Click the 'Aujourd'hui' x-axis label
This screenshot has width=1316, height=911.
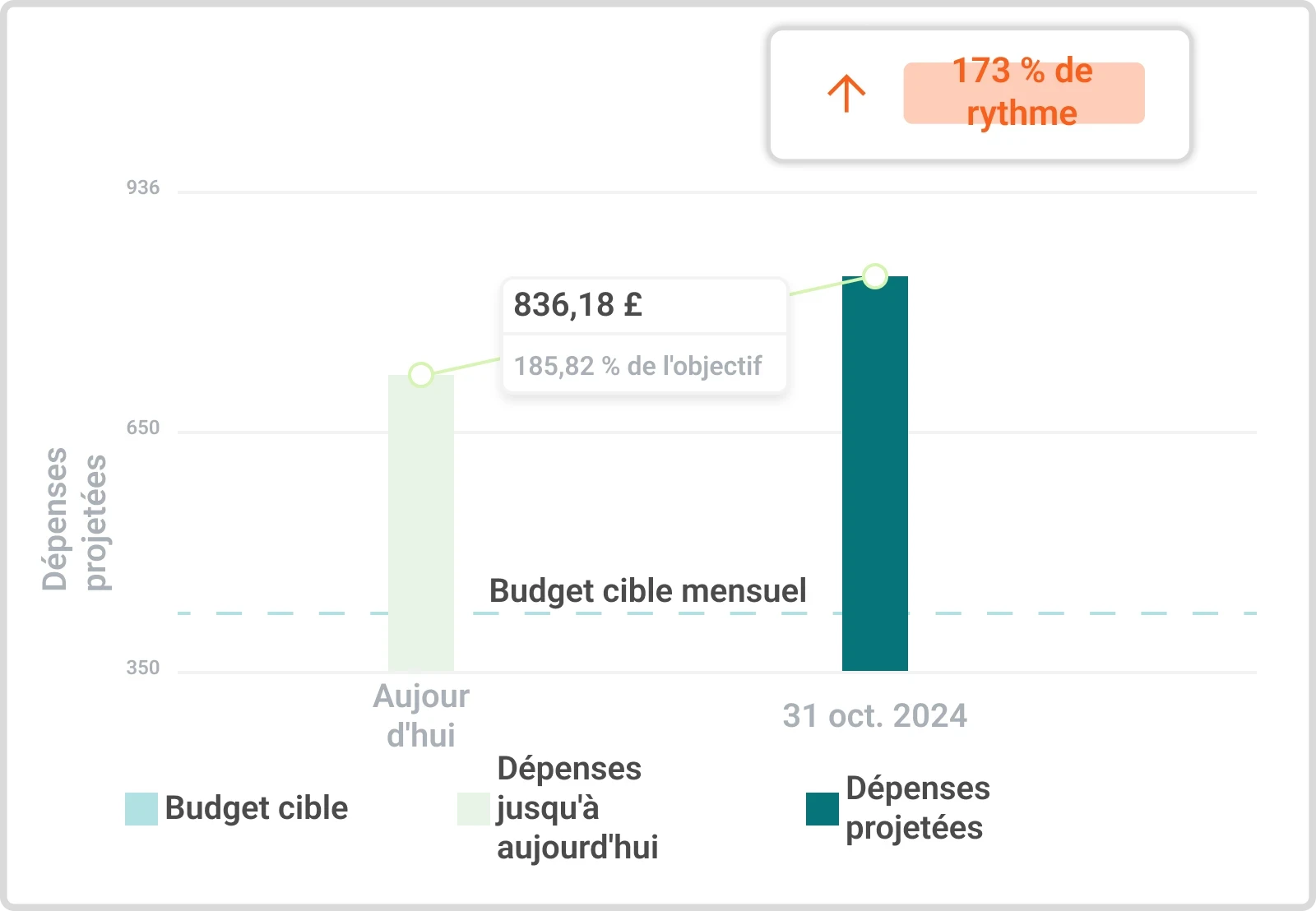pos(421,716)
